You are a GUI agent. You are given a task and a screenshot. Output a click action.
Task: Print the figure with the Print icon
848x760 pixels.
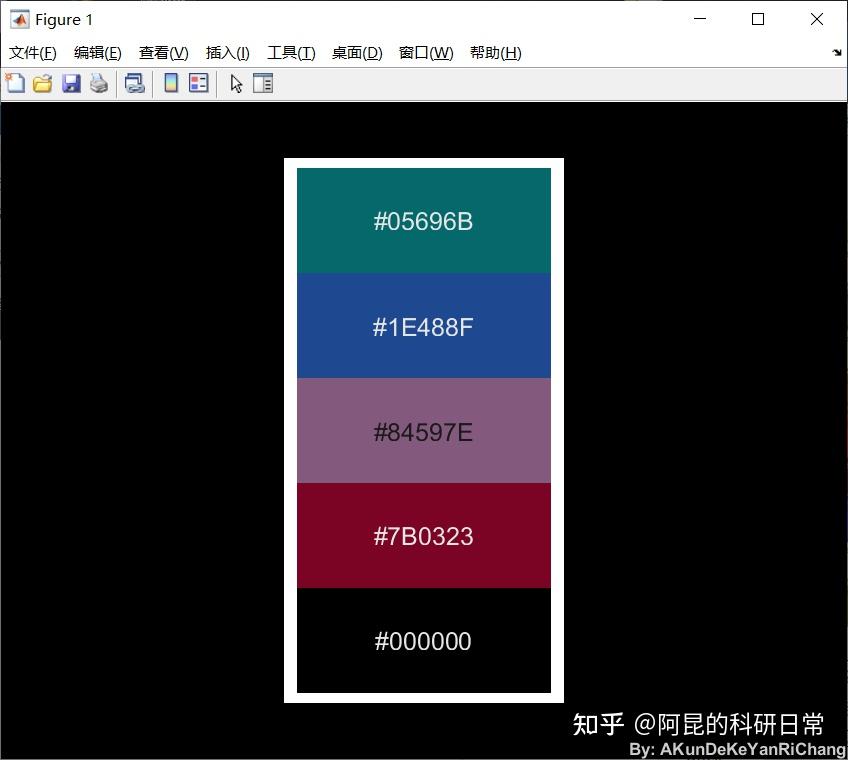click(98, 83)
